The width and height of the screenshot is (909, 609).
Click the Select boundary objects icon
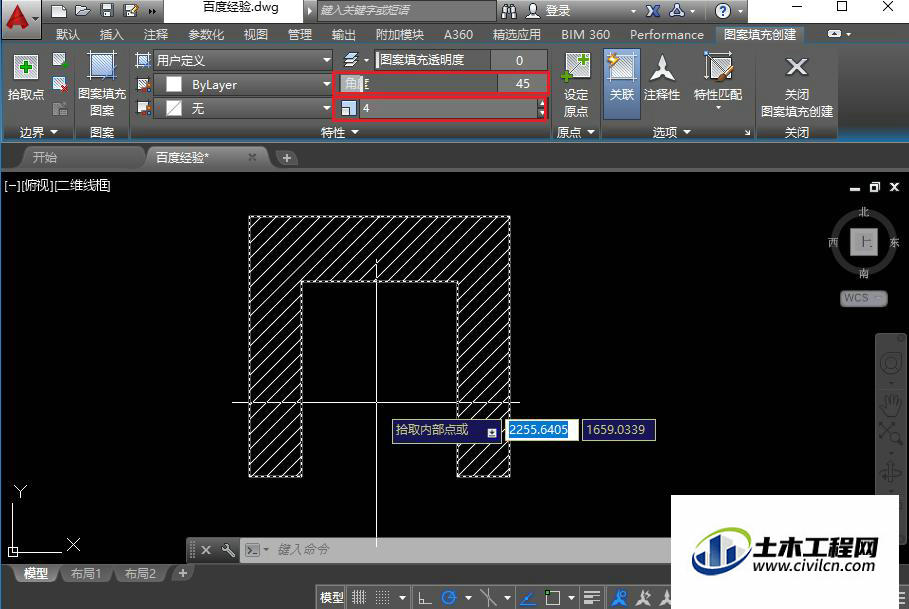[x=60, y=60]
